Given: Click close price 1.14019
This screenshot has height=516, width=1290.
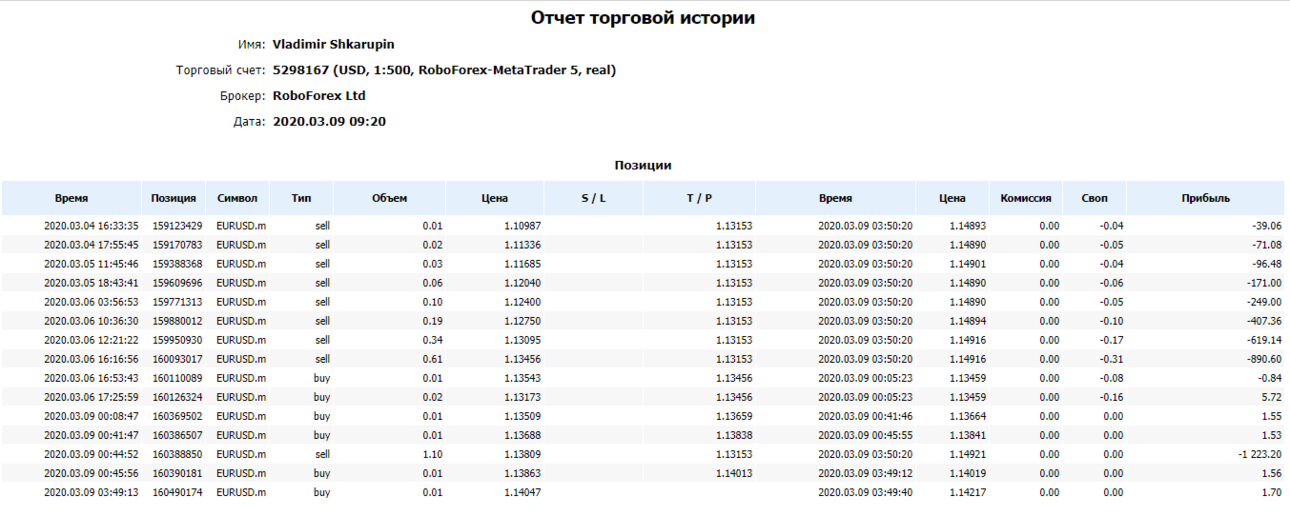Looking at the screenshot, I should (968, 473).
